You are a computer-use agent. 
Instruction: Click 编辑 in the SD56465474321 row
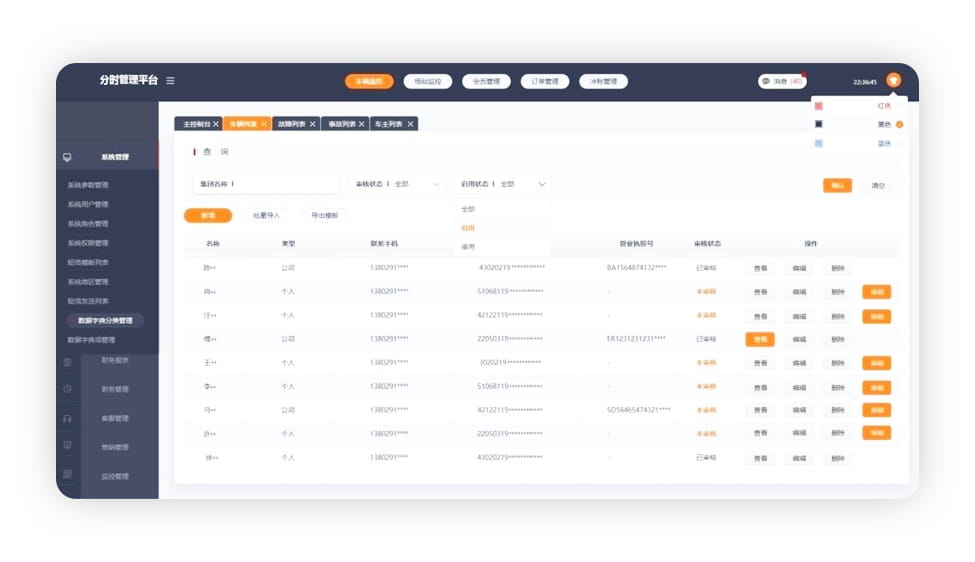(x=800, y=410)
